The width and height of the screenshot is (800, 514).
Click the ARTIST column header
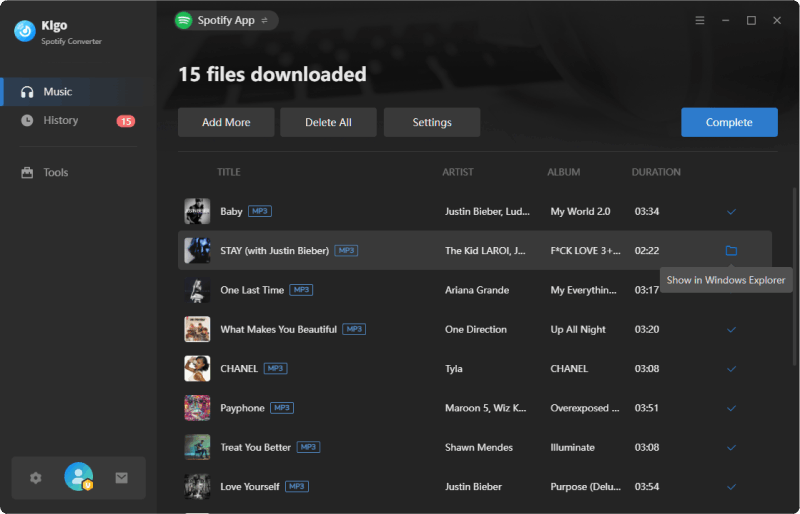458,172
